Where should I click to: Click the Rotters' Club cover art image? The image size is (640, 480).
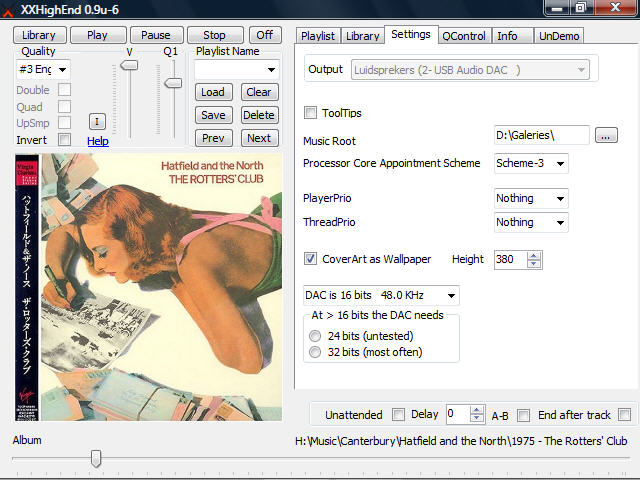click(149, 287)
